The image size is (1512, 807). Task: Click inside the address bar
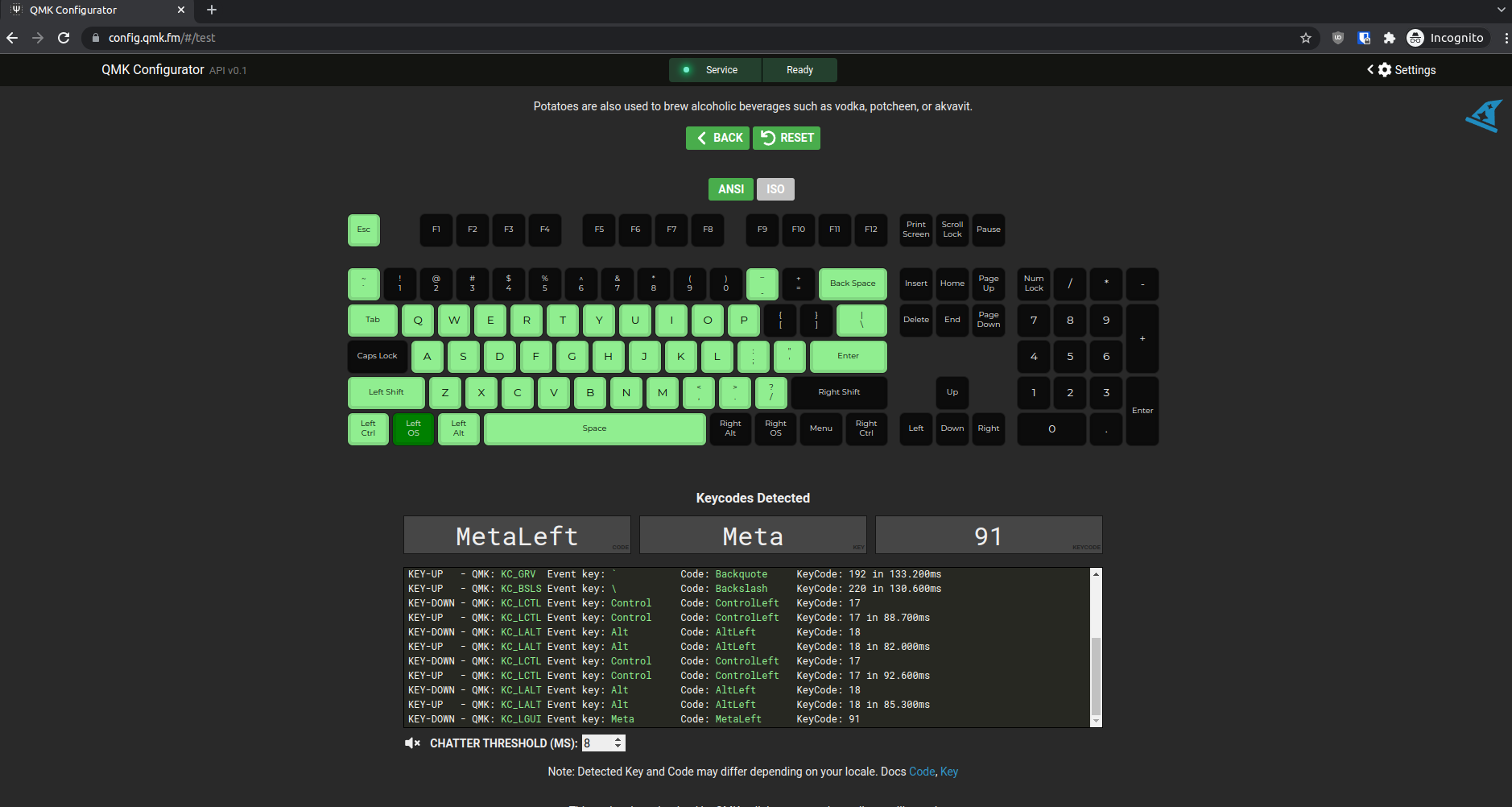point(322,38)
